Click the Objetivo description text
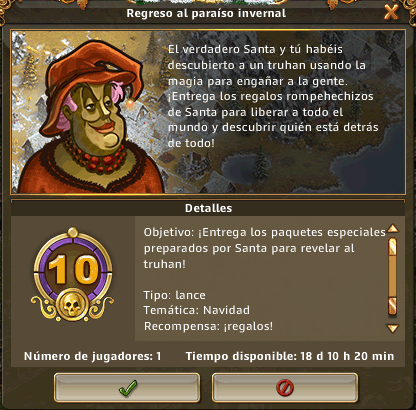The image size is (416, 410). (265, 248)
